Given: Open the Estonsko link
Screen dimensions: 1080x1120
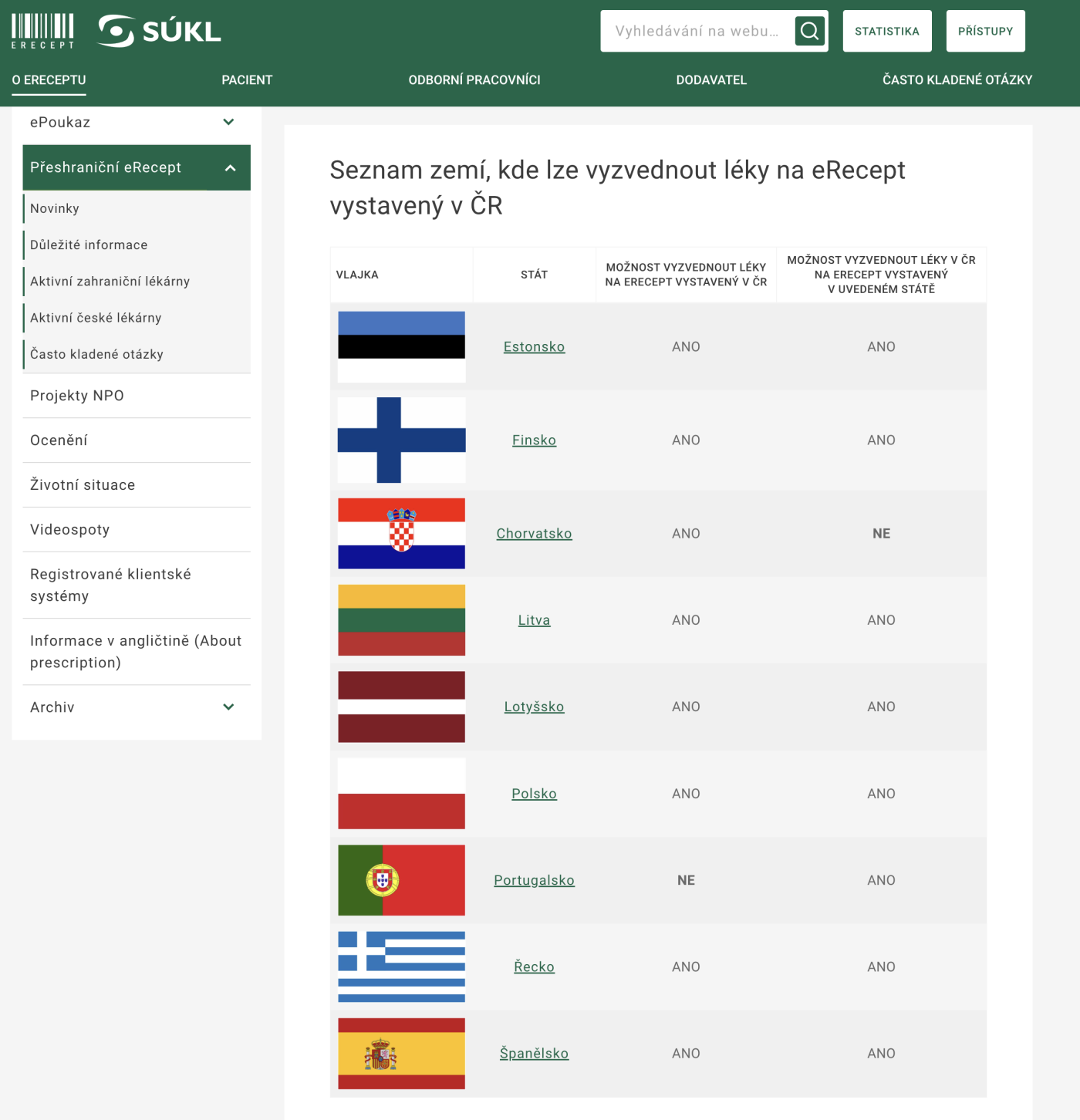Looking at the screenshot, I should (534, 347).
